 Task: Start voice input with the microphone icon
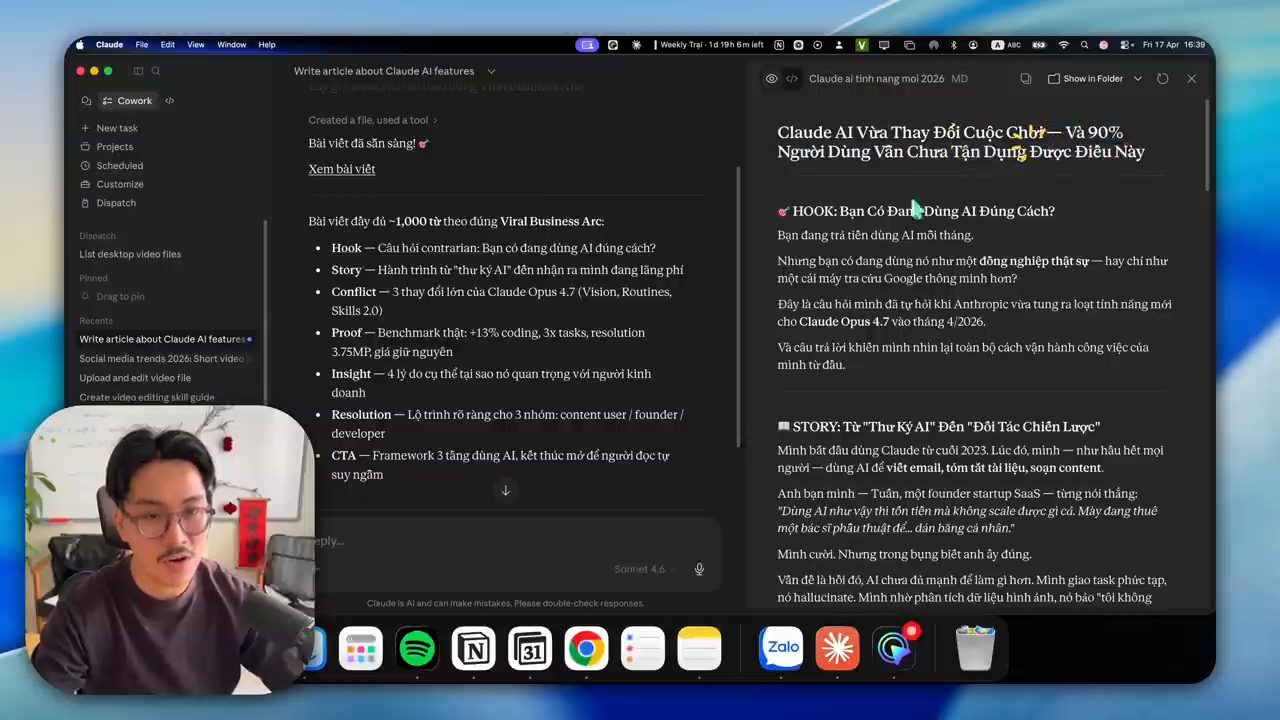pyautogui.click(x=699, y=569)
